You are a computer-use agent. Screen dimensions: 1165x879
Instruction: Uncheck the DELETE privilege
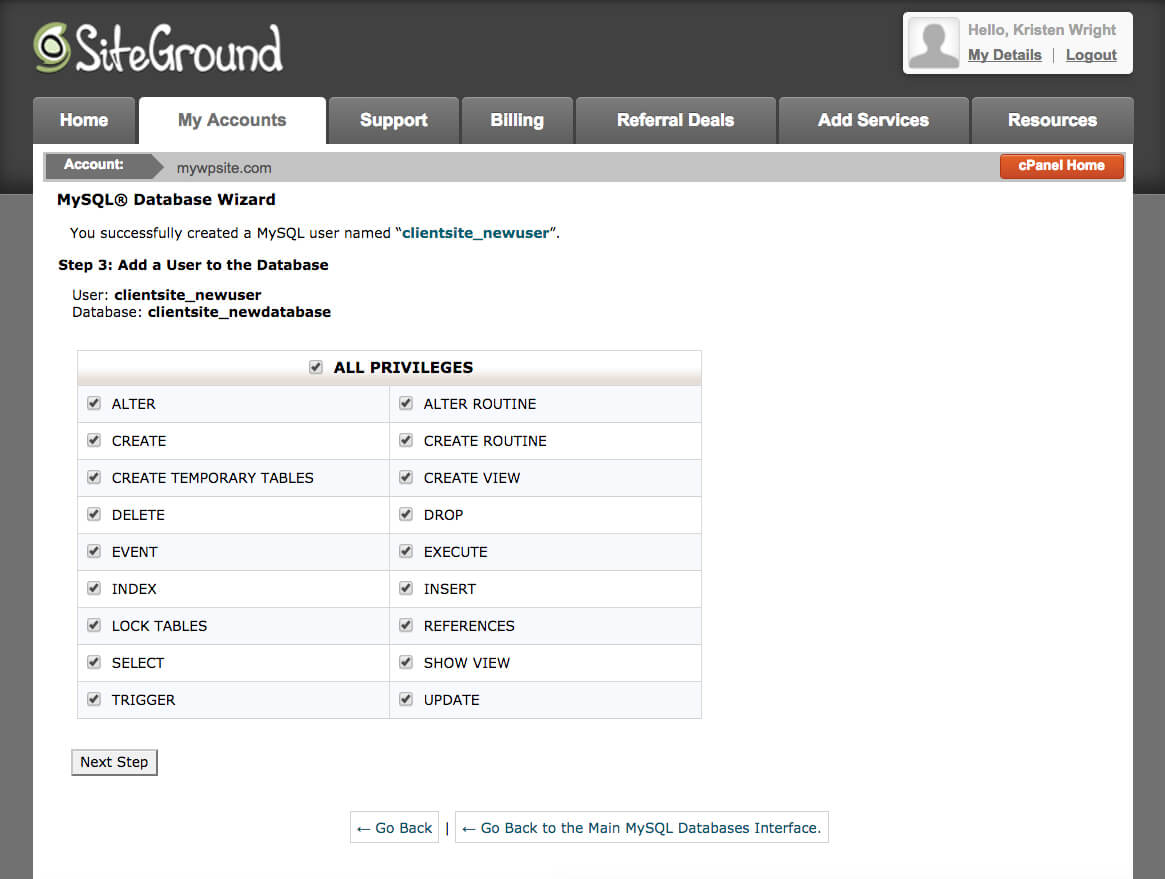94,514
